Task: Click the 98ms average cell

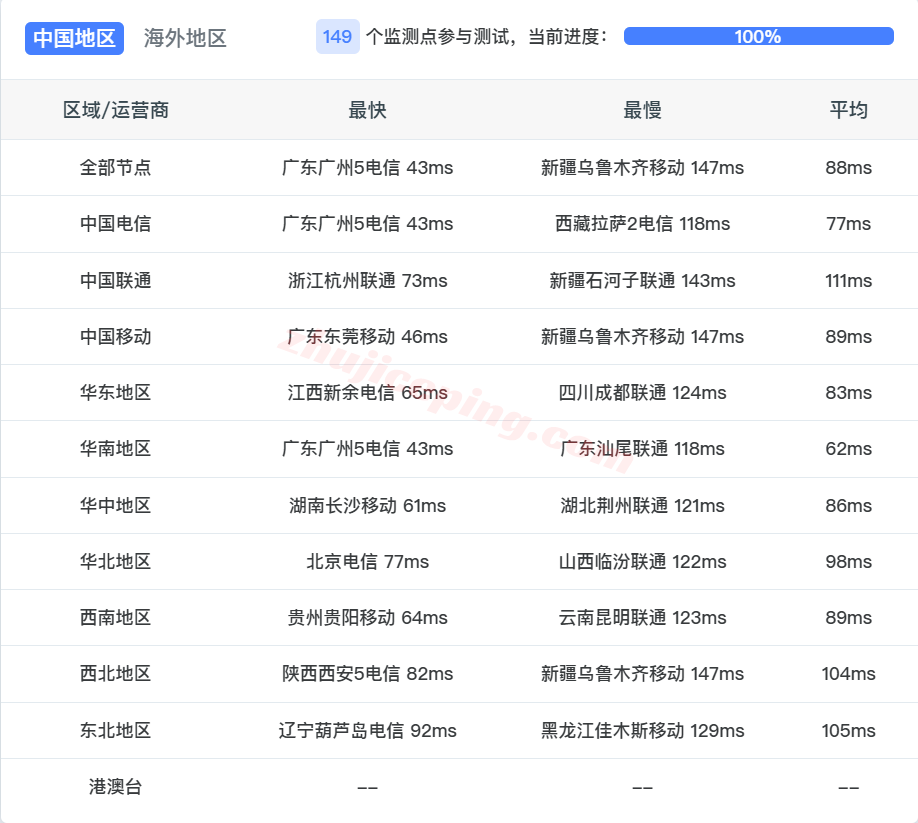Action: 848,561
